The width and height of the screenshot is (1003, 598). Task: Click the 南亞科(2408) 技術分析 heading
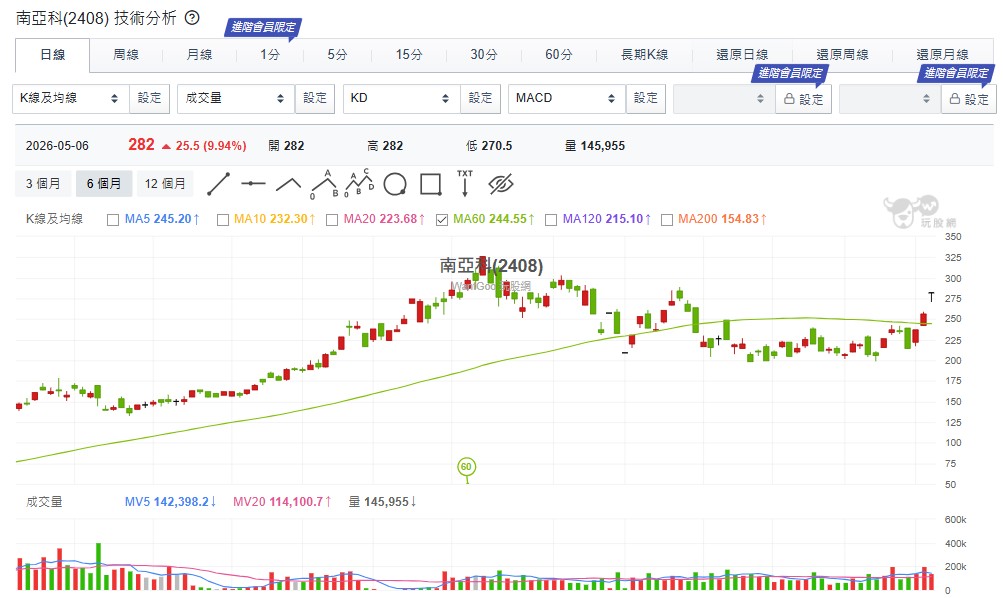96,18
